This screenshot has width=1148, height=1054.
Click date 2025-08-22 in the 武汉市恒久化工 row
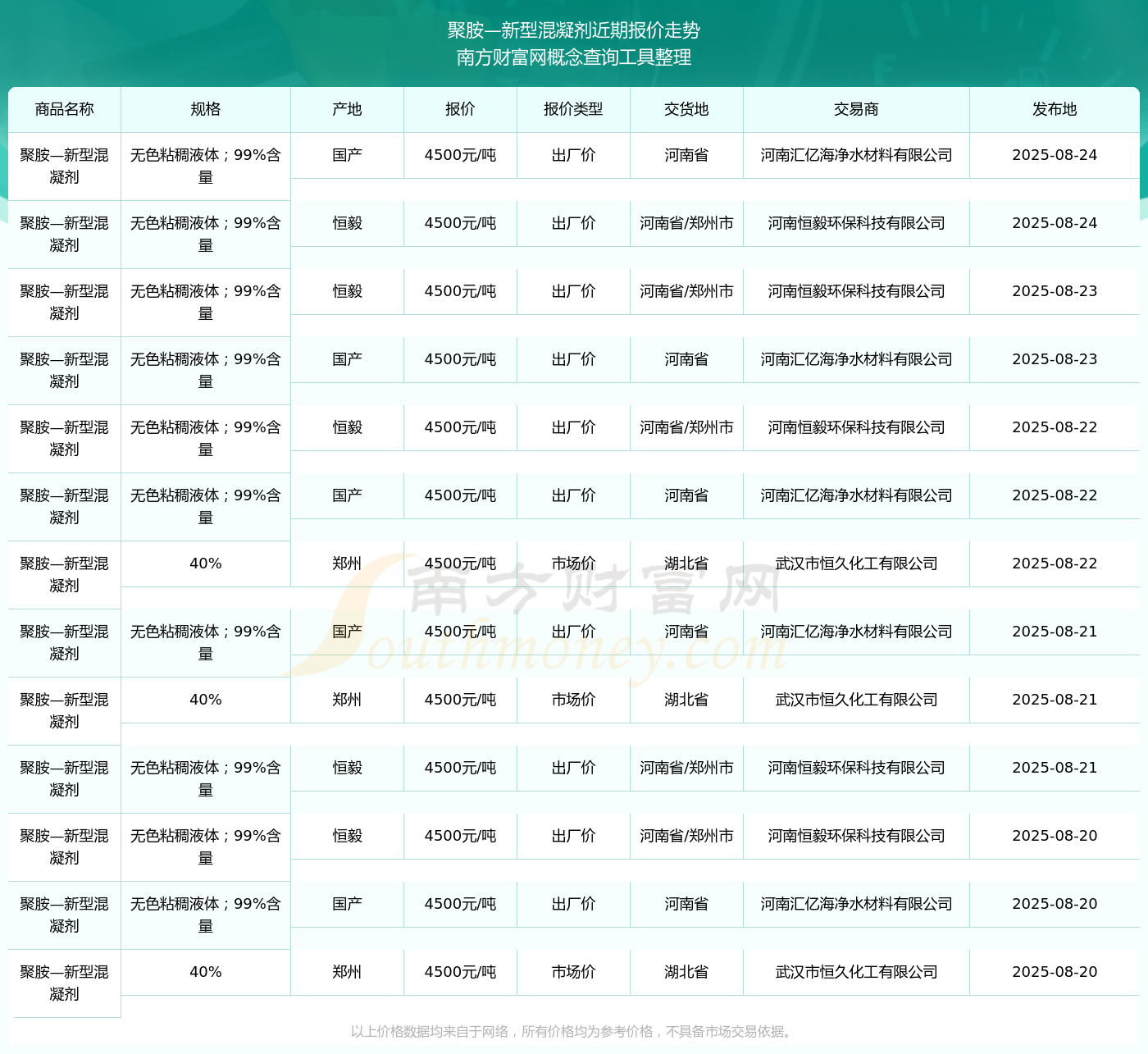[x=1055, y=564]
